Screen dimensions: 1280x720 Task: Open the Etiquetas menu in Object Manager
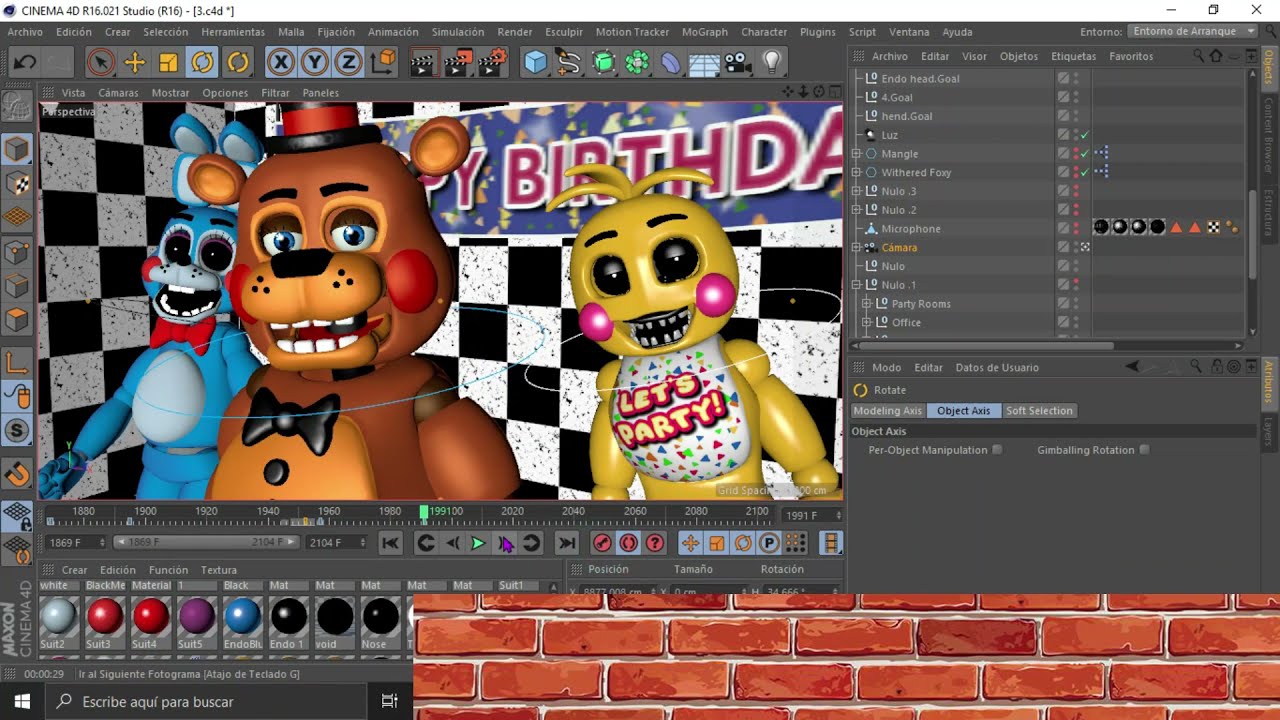pyautogui.click(x=1074, y=56)
